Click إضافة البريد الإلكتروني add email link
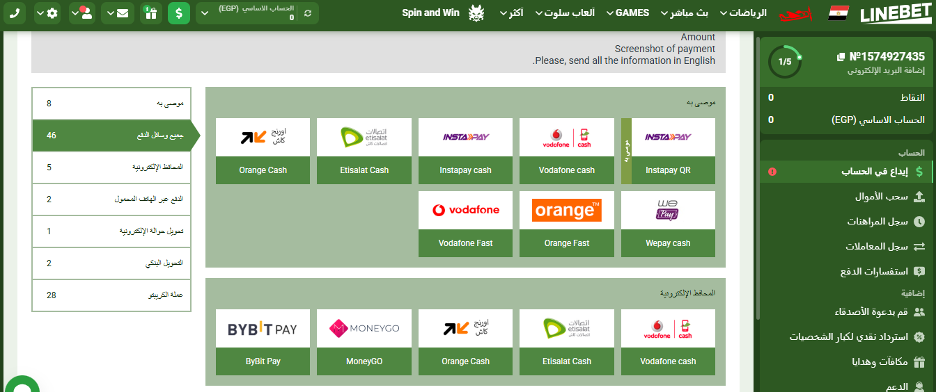 886,71
